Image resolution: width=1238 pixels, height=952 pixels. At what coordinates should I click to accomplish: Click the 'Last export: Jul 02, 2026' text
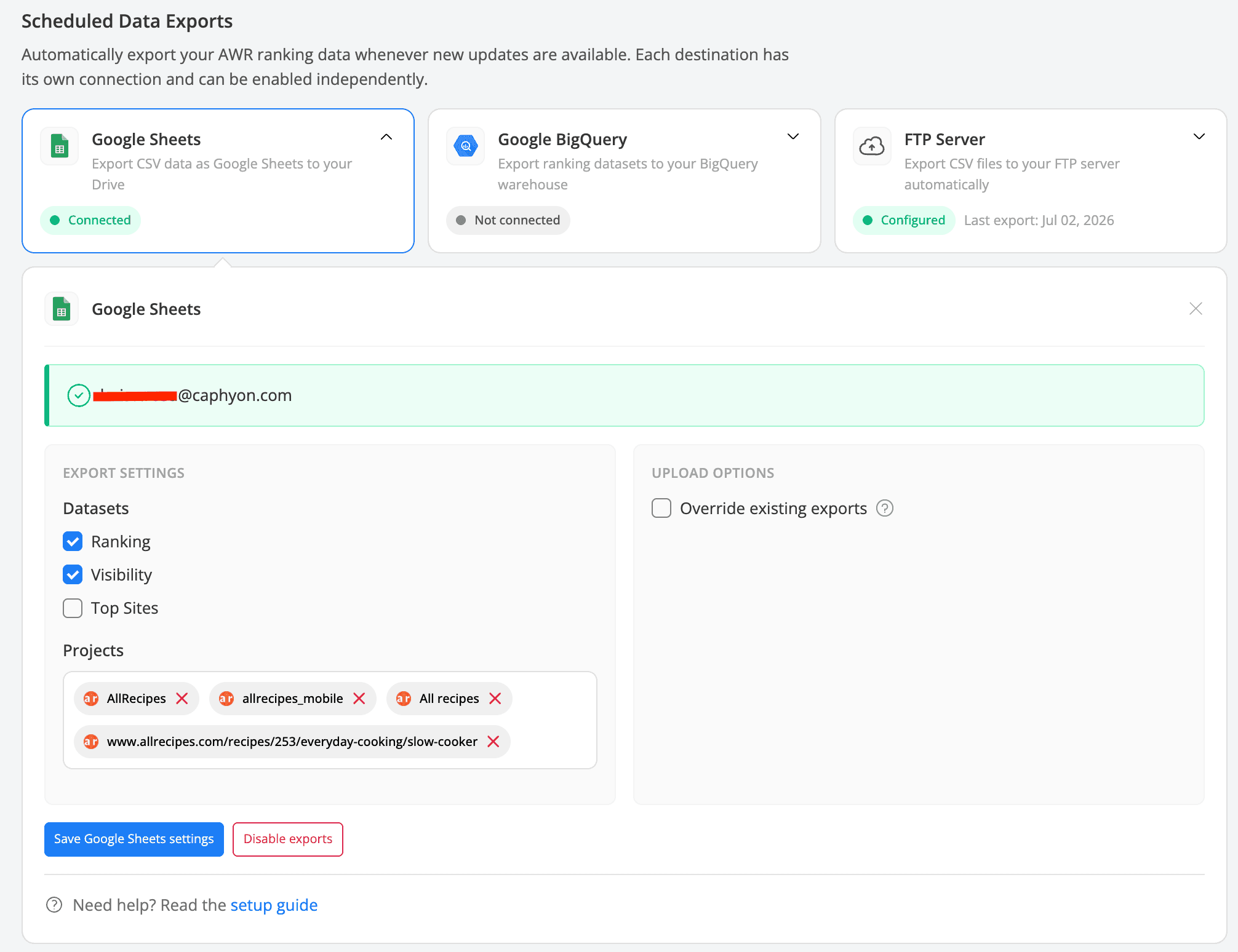[1039, 220]
